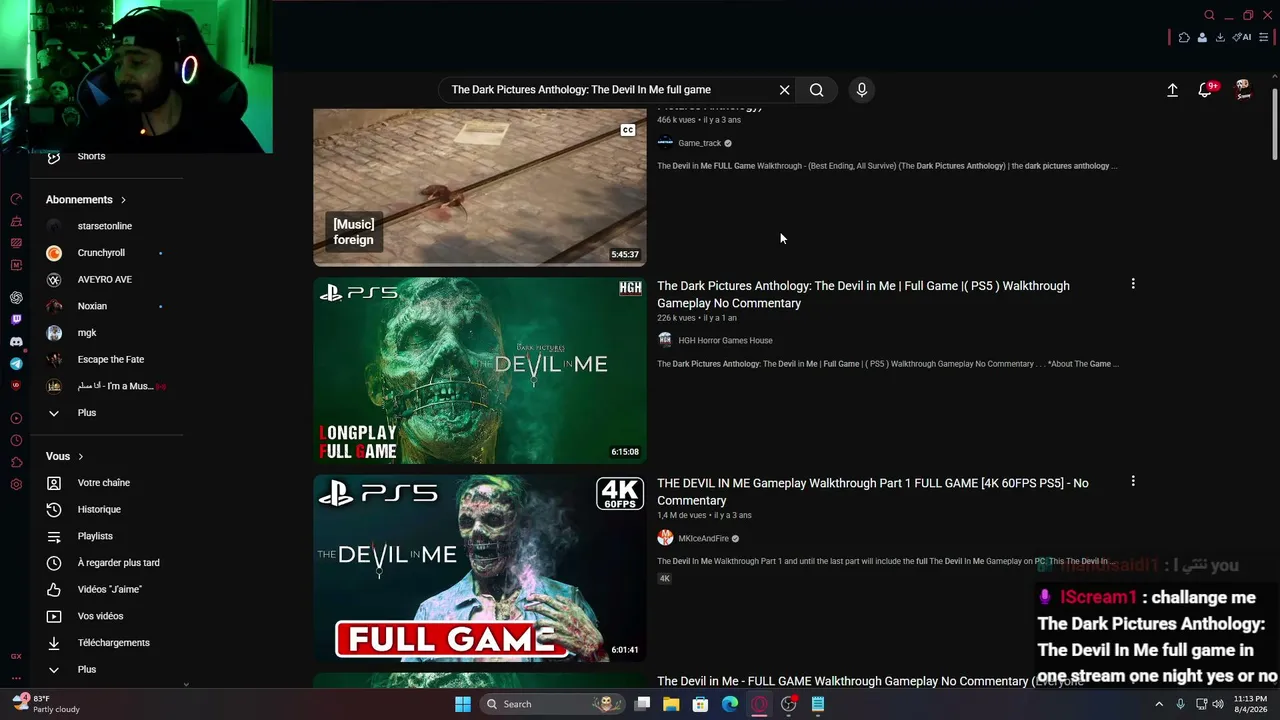The height and width of the screenshot is (720, 1280).
Task: Open the Windows Start menu
Action: point(463,704)
